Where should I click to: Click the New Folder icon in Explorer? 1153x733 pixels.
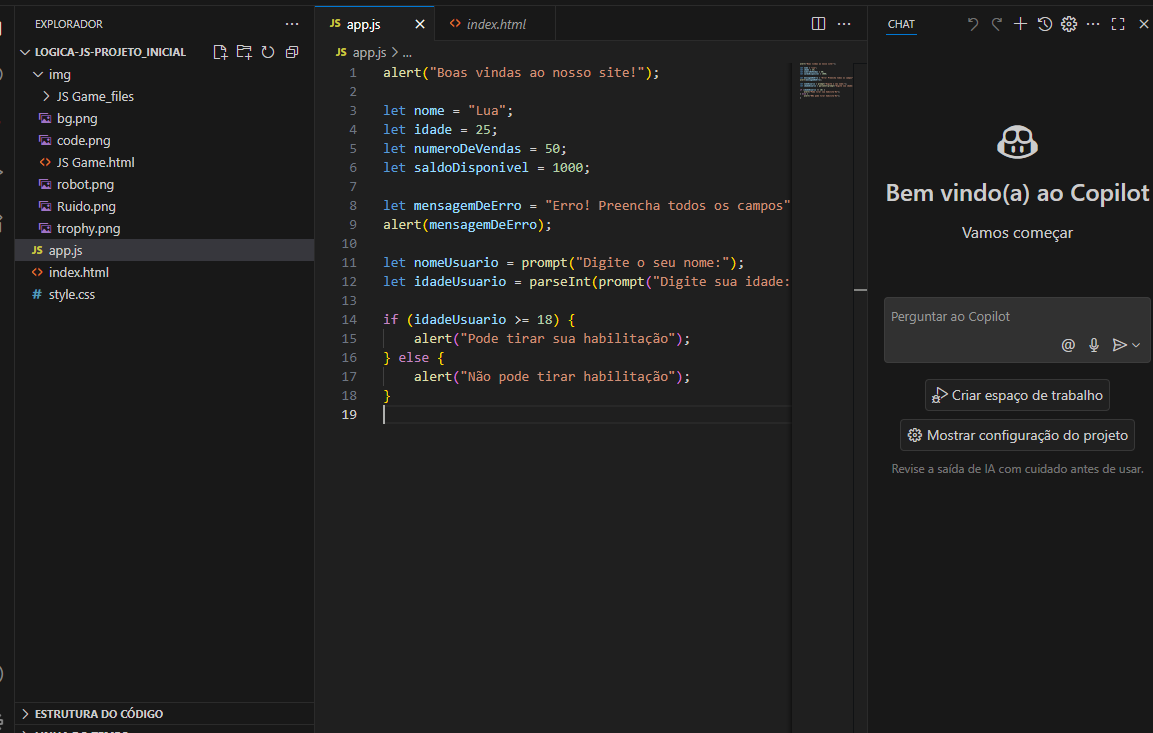pyautogui.click(x=244, y=52)
